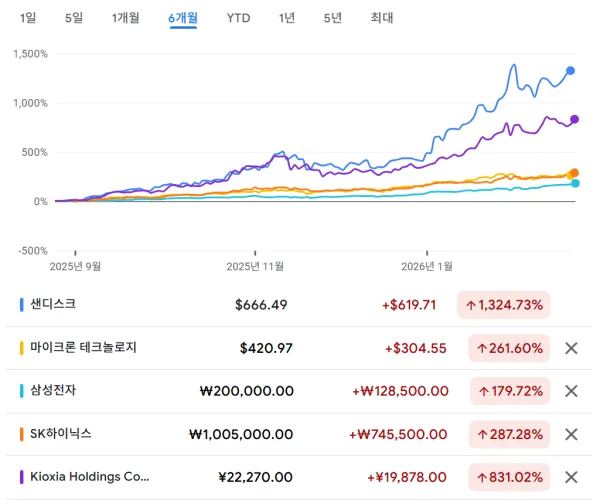
Task: Click 마이크론 yellow color marker
Action: pyautogui.click(x=21, y=348)
